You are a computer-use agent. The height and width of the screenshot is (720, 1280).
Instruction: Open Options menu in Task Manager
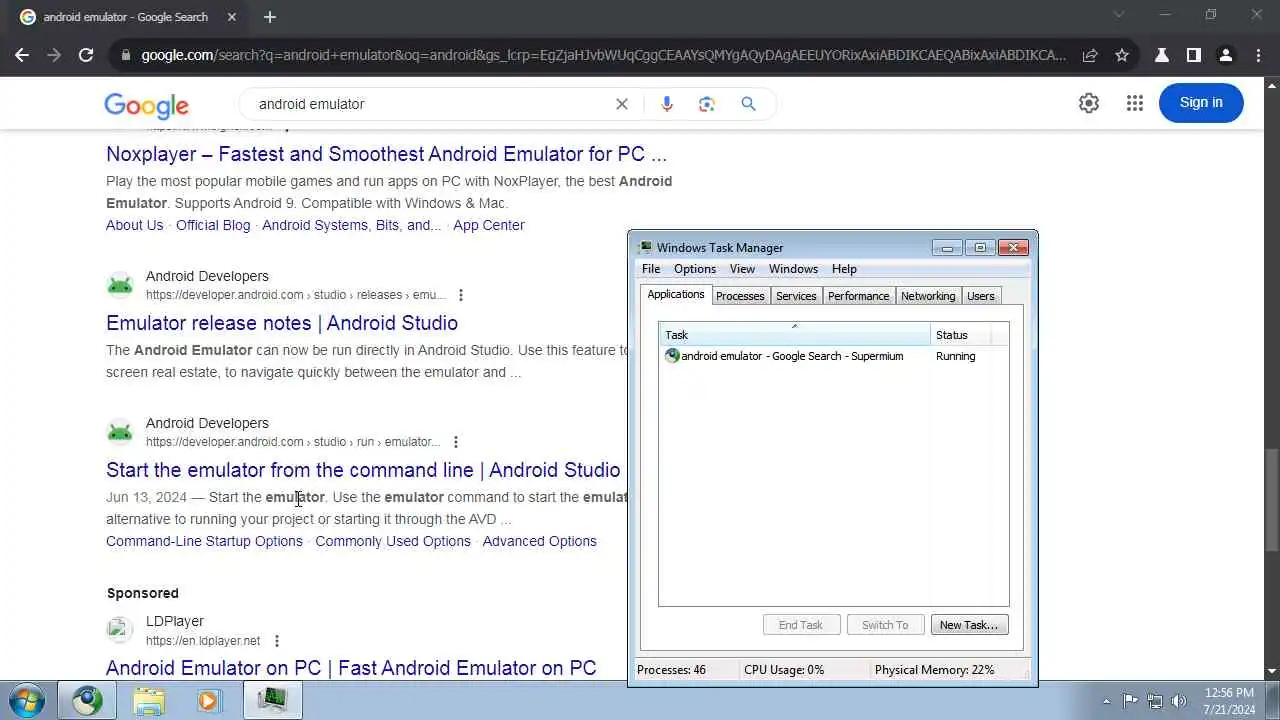[695, 269]
